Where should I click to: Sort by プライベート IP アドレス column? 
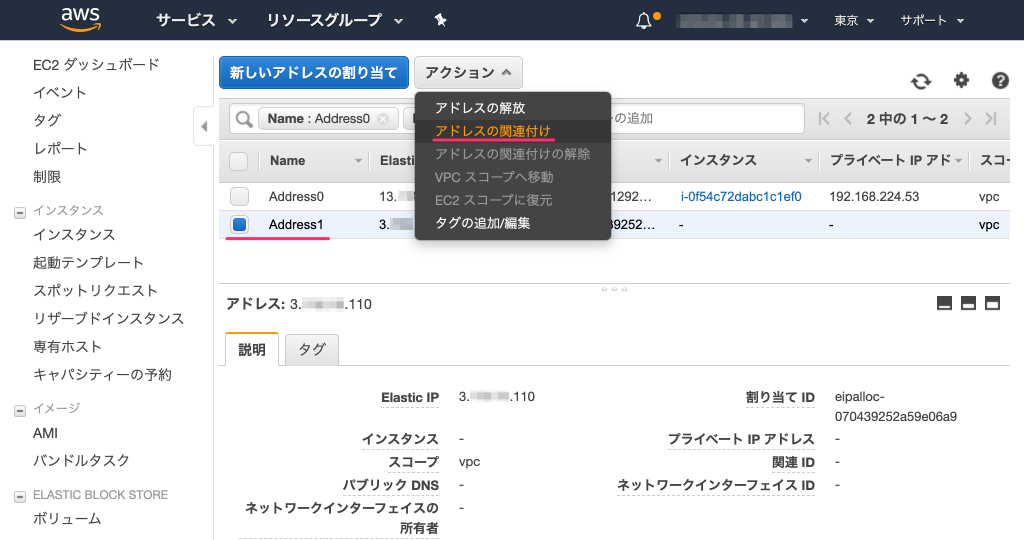coord(895,161)
